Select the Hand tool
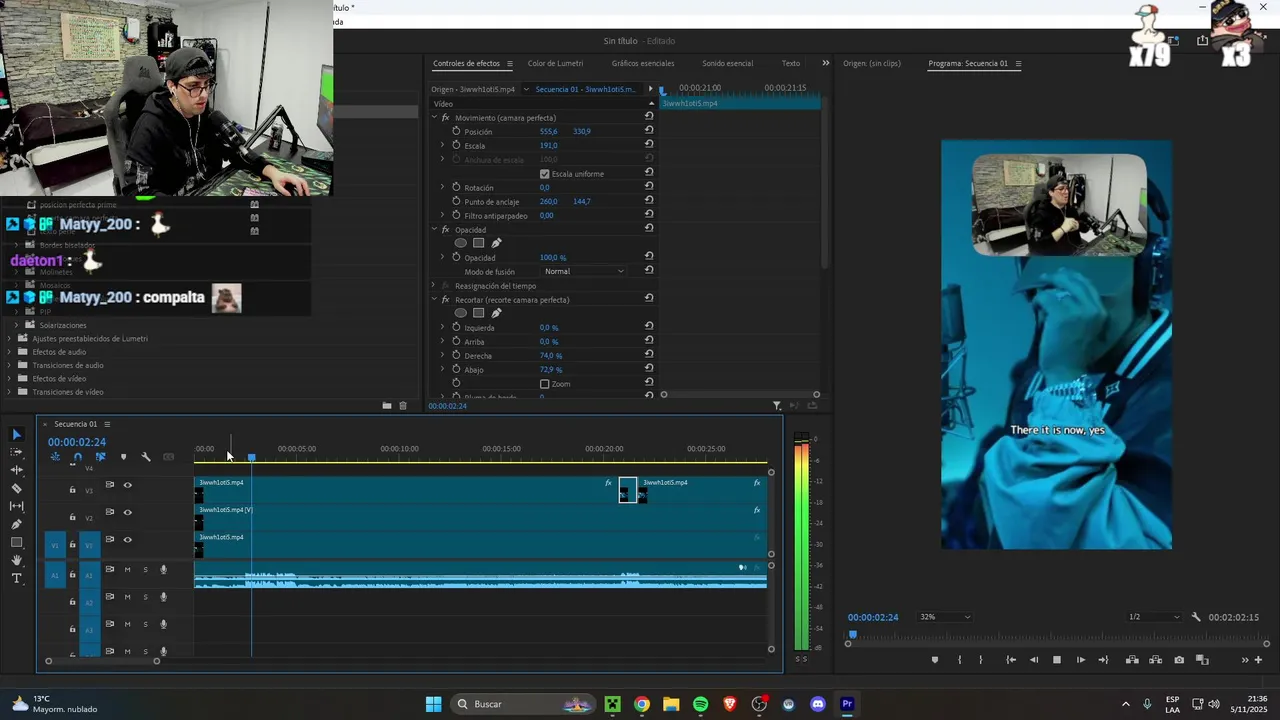 (x=16, y=560)
